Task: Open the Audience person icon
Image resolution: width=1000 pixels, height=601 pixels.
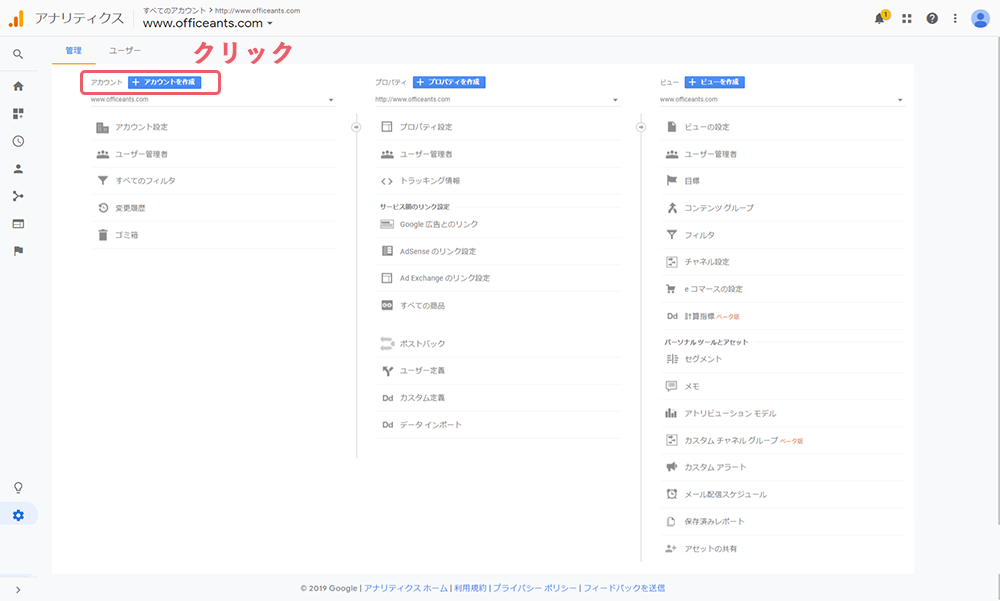Action: [x=18, y=169]
